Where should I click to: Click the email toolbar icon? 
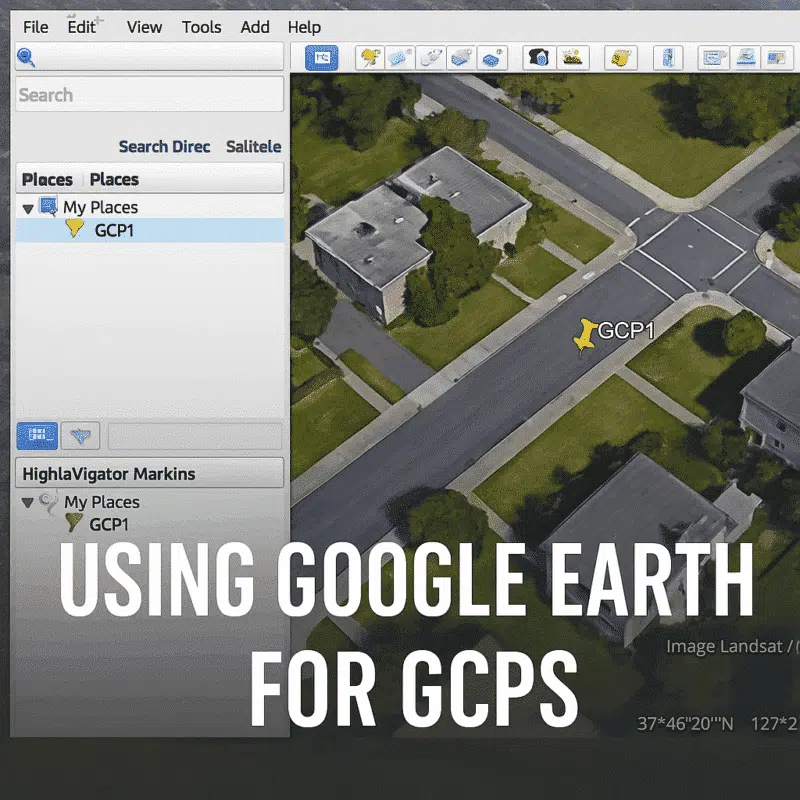pyautogui.click(x=713, y=58)
